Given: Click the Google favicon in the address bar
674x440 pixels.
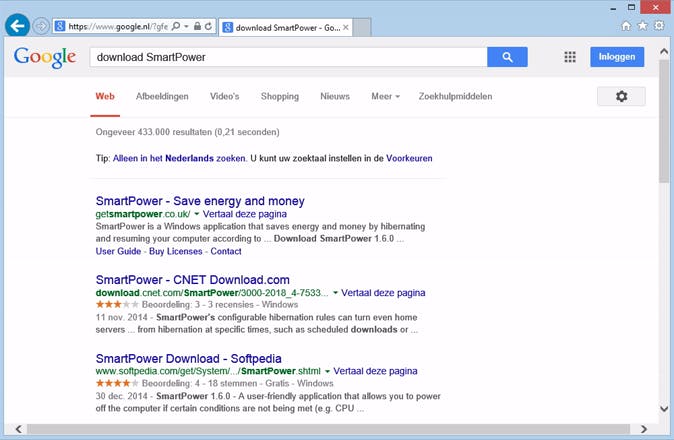Looking at the screenshot, I should 60,26.
